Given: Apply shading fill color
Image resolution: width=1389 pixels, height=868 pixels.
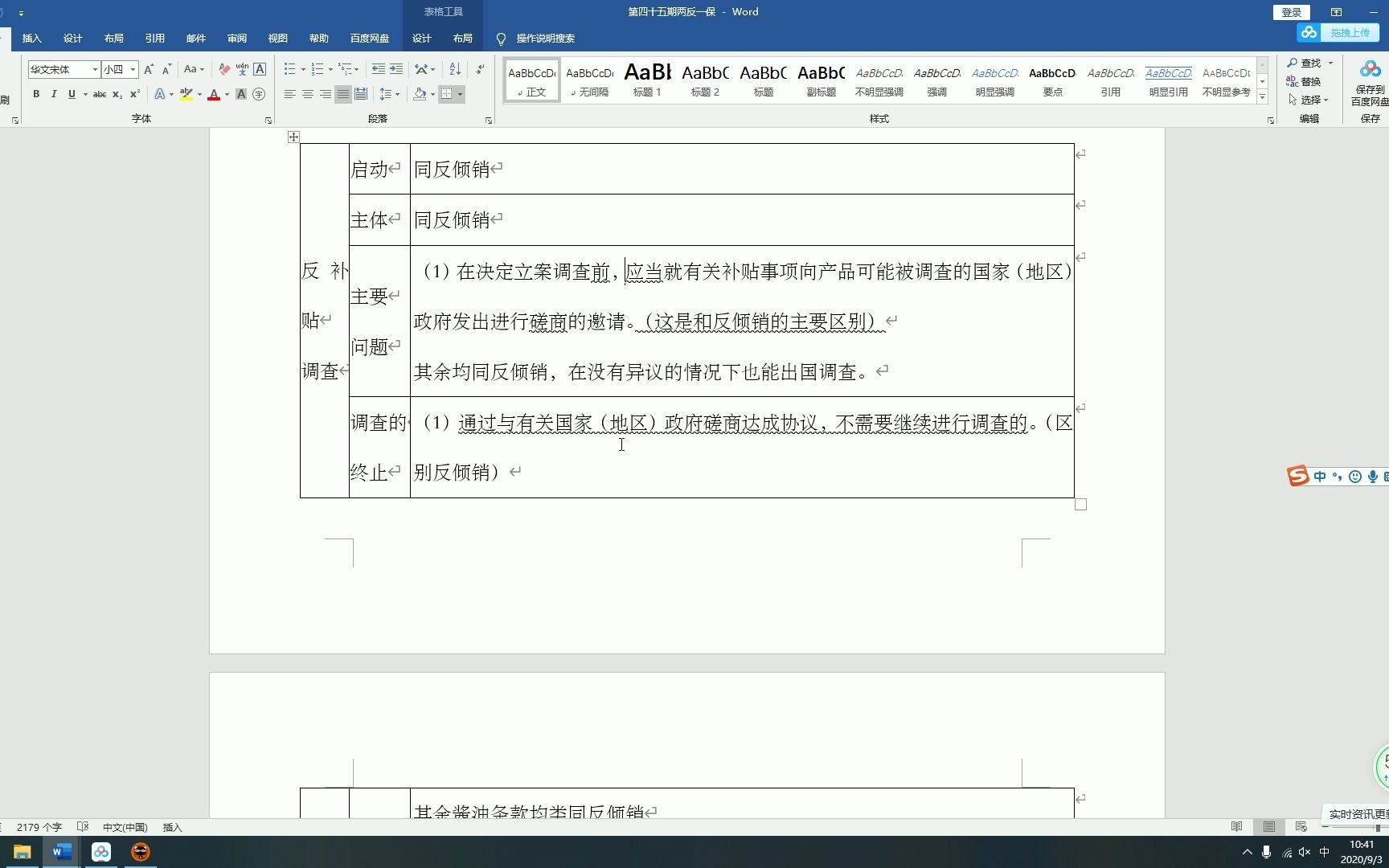Looking at the screenshot, I should [x=420, y=94].
